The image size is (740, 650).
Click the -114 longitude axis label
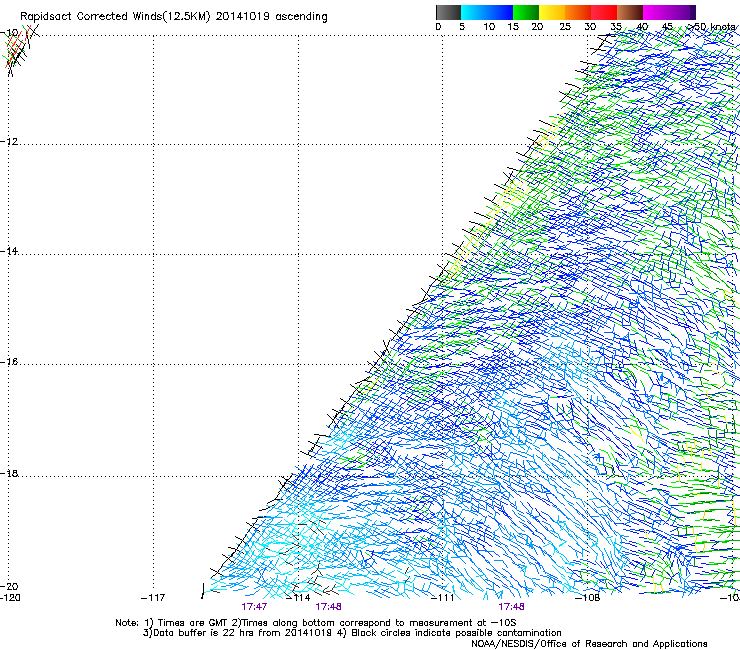pos(299,598)
